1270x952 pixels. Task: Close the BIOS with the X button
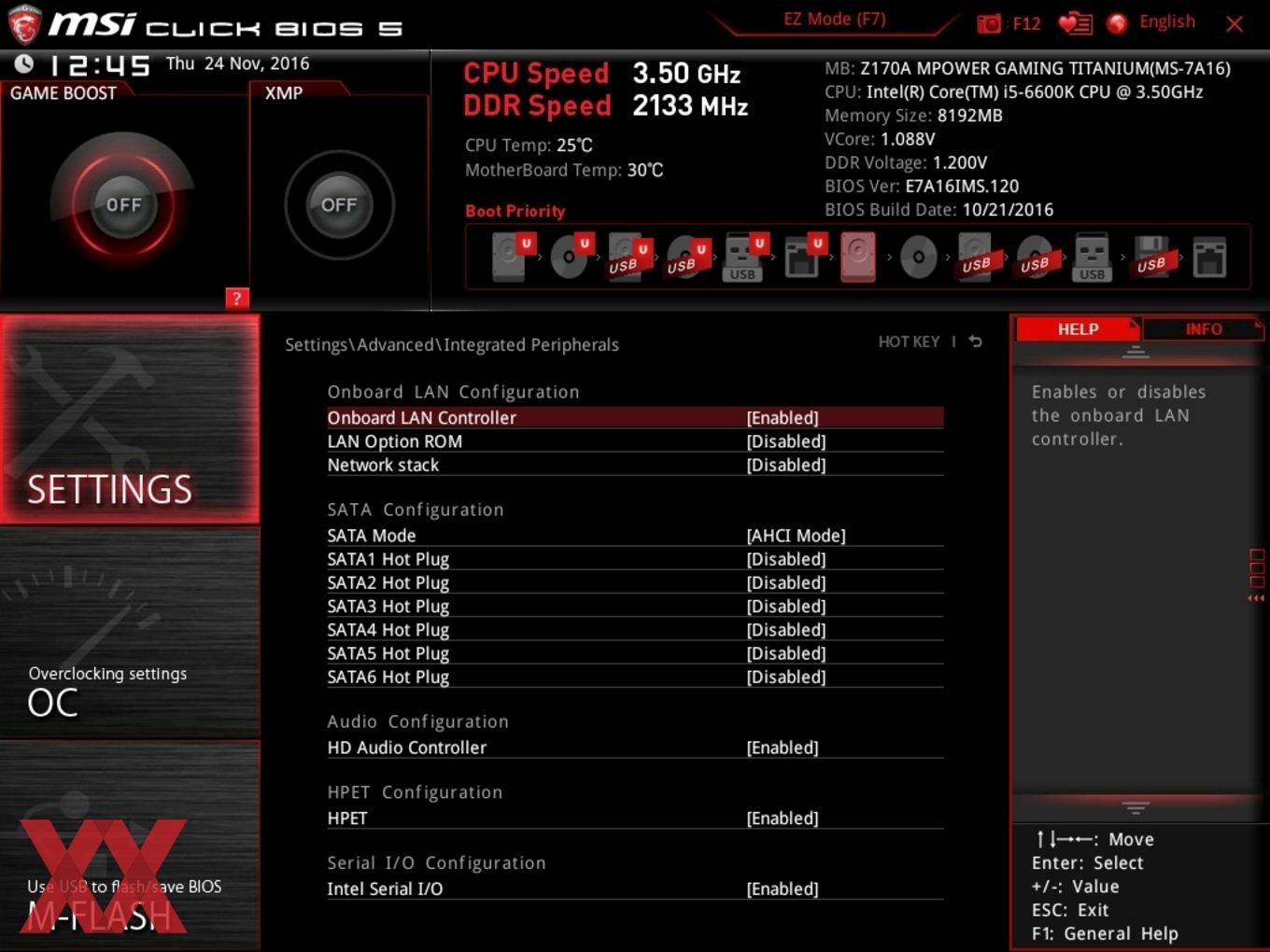[x=1235, y=24]
